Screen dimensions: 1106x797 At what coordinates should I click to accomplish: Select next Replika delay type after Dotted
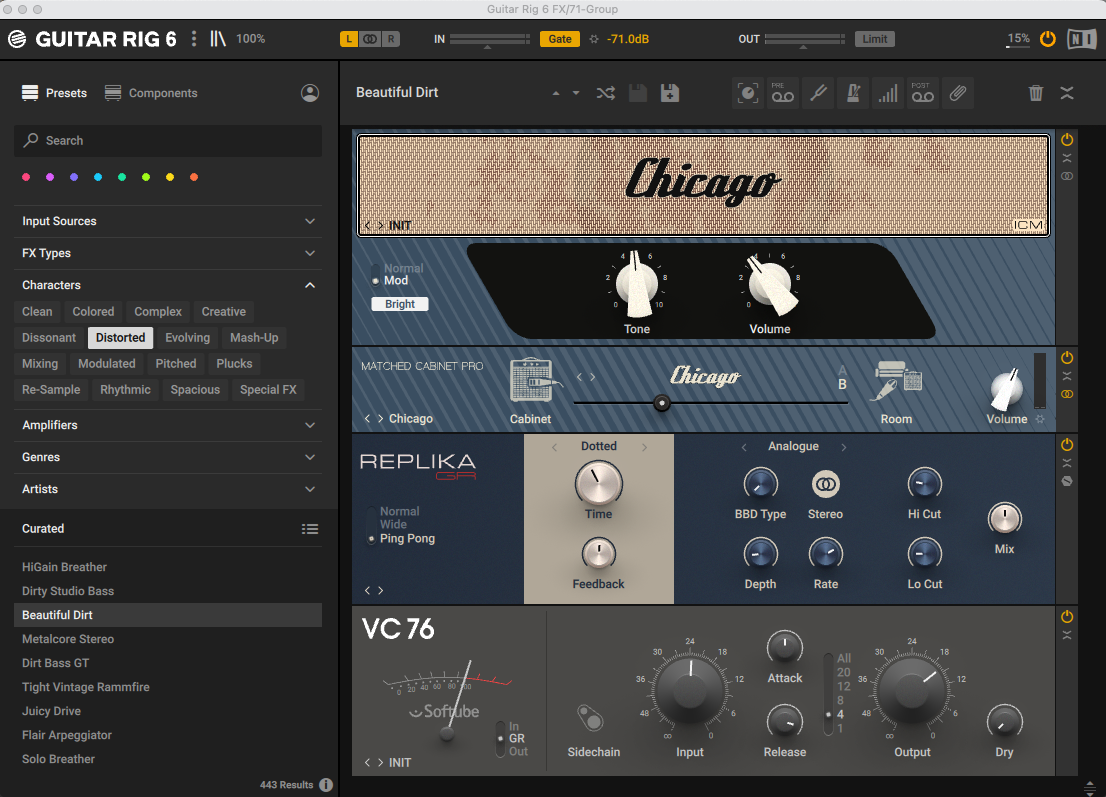pyautogui.click(x=644, y=447)
